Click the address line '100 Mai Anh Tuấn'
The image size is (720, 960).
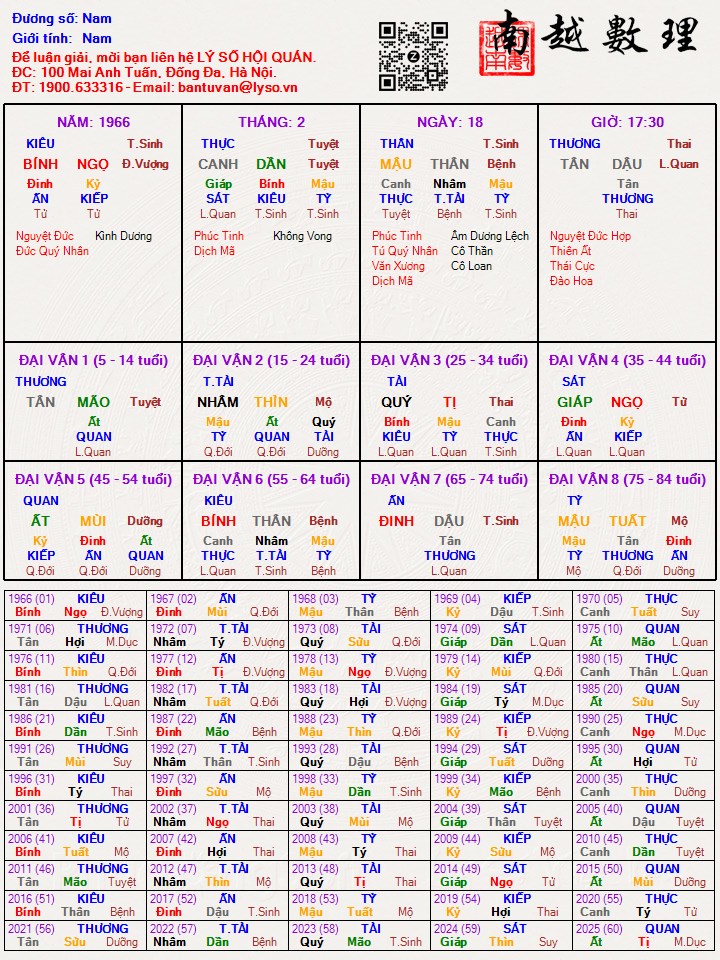tap(144, 72)
